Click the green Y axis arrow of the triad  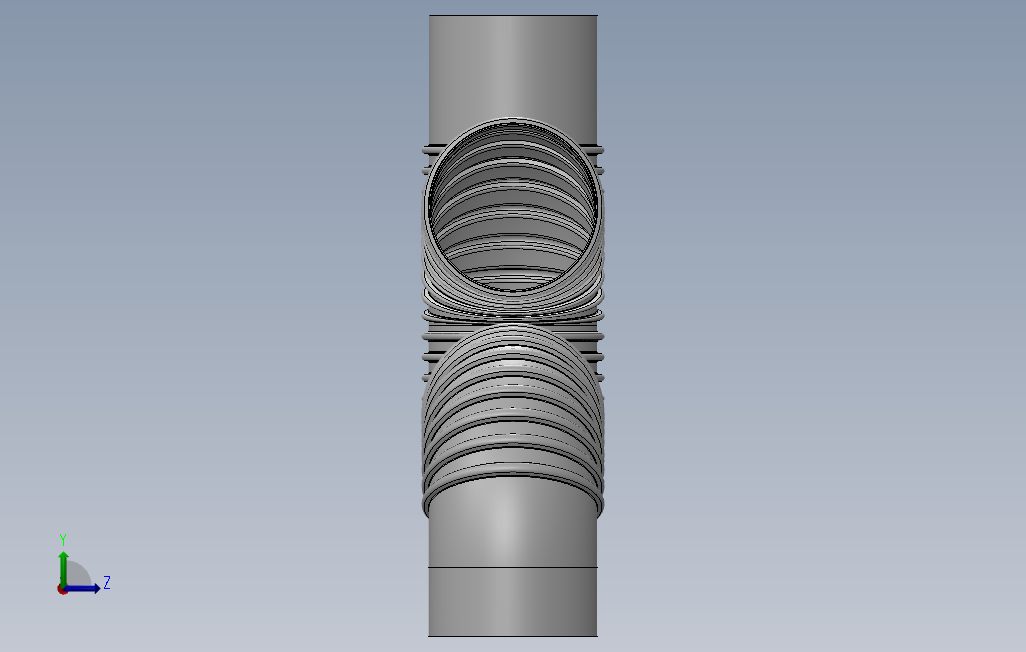click(63, 568)
